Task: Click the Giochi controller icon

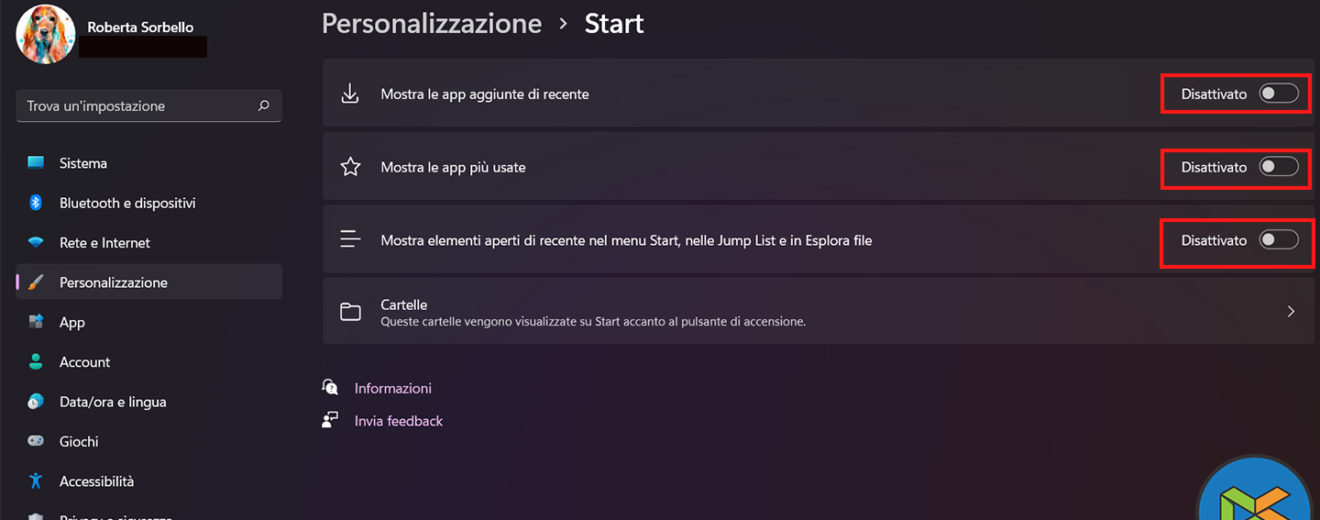Action: coord(36,441)
